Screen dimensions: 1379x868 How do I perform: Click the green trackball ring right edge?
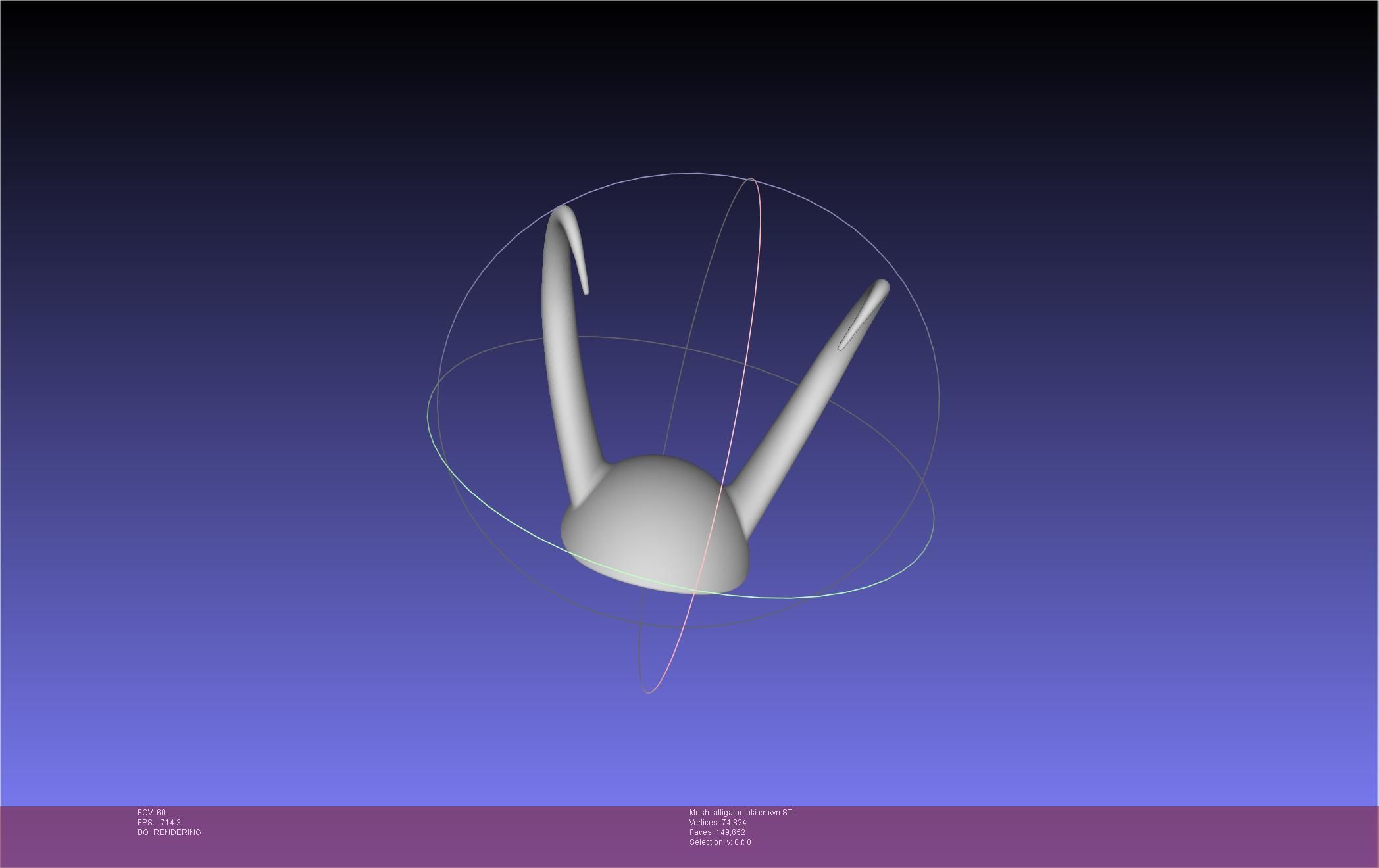point(933,519)
